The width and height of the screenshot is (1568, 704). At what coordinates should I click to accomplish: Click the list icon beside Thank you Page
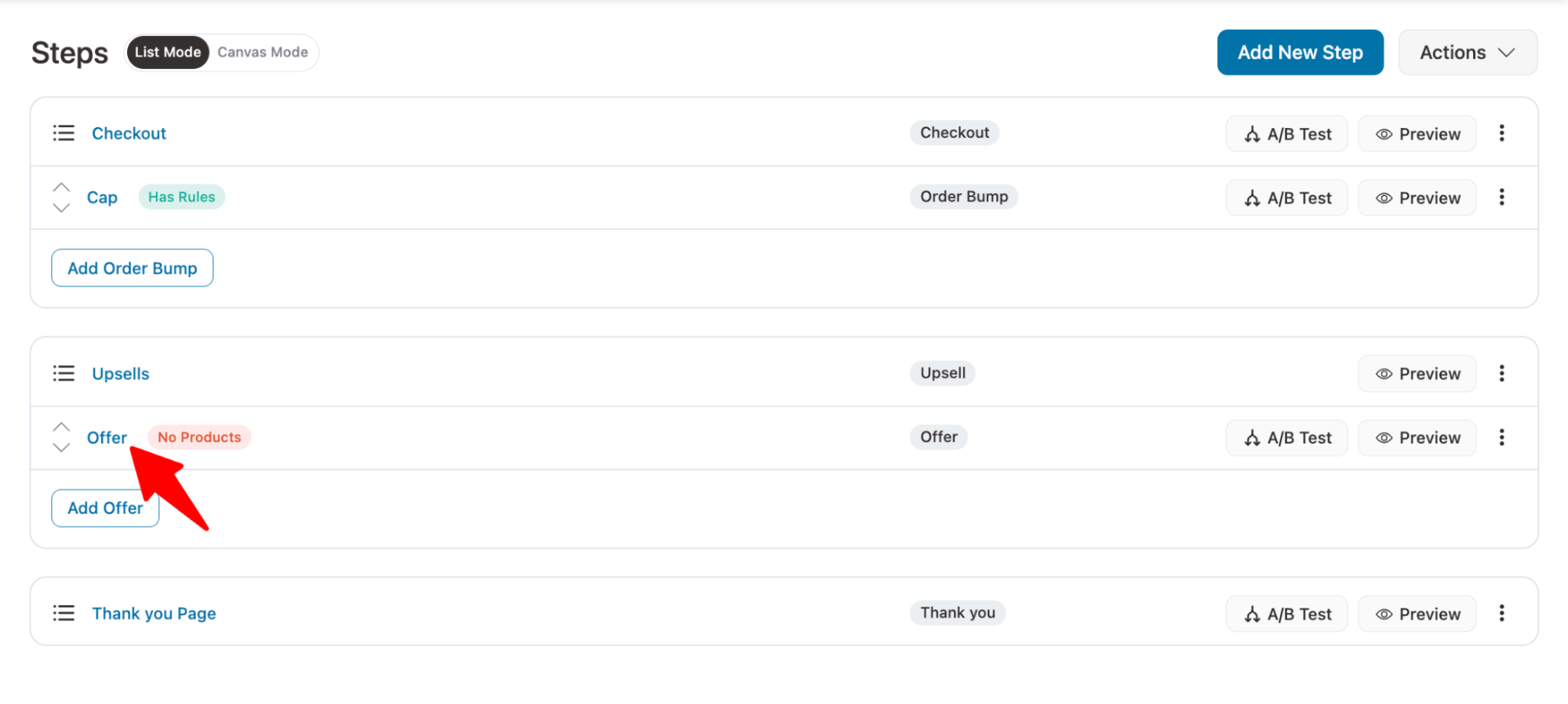coord(64,614)
